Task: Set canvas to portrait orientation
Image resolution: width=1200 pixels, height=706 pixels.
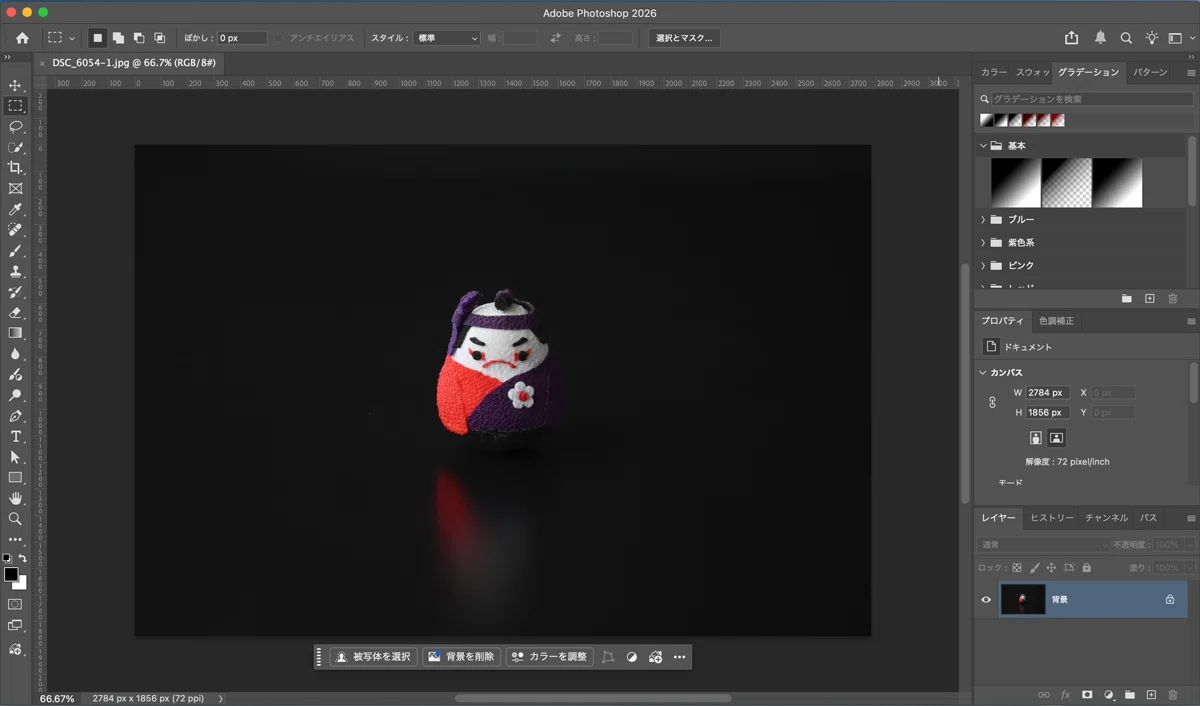Action: pyautogui.click(x=1036, y=437)
